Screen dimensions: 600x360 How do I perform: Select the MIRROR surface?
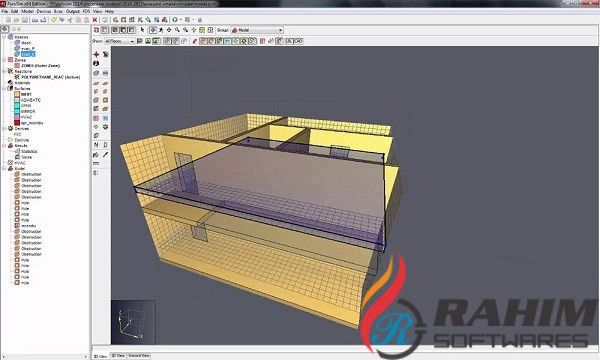tap(28, 111)
